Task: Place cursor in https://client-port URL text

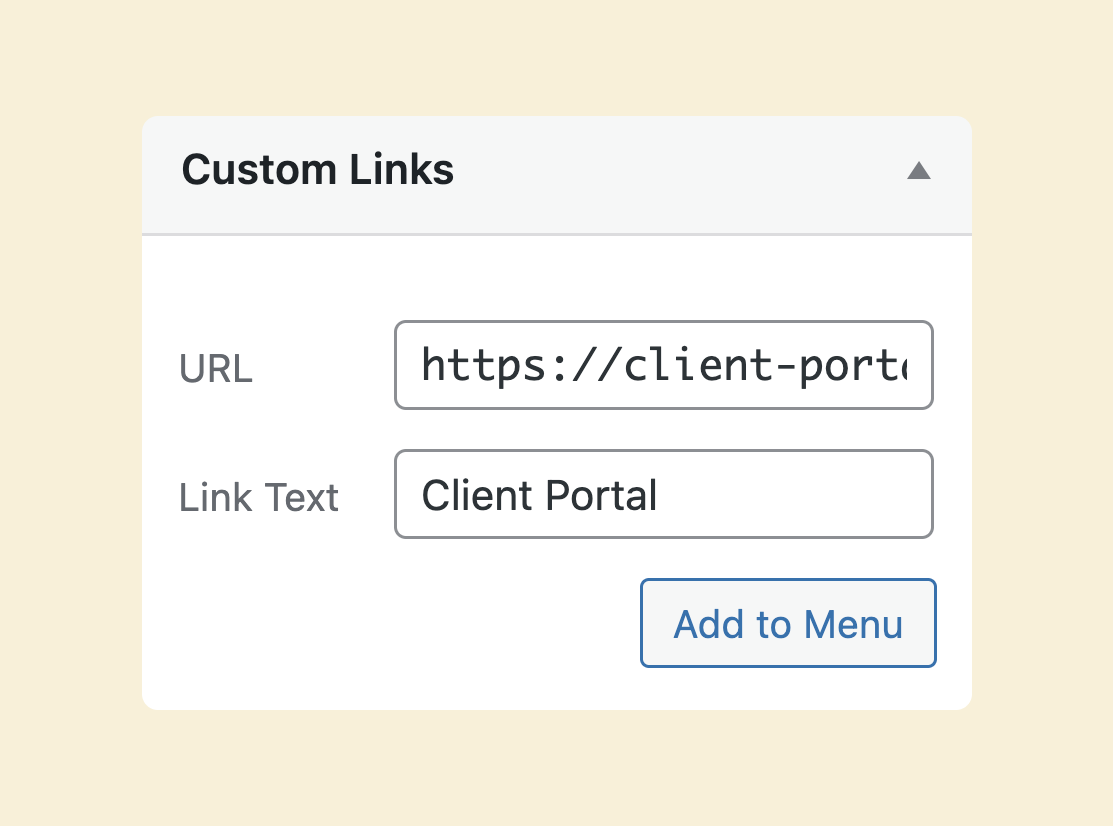Action: click(x=664, y=365)
